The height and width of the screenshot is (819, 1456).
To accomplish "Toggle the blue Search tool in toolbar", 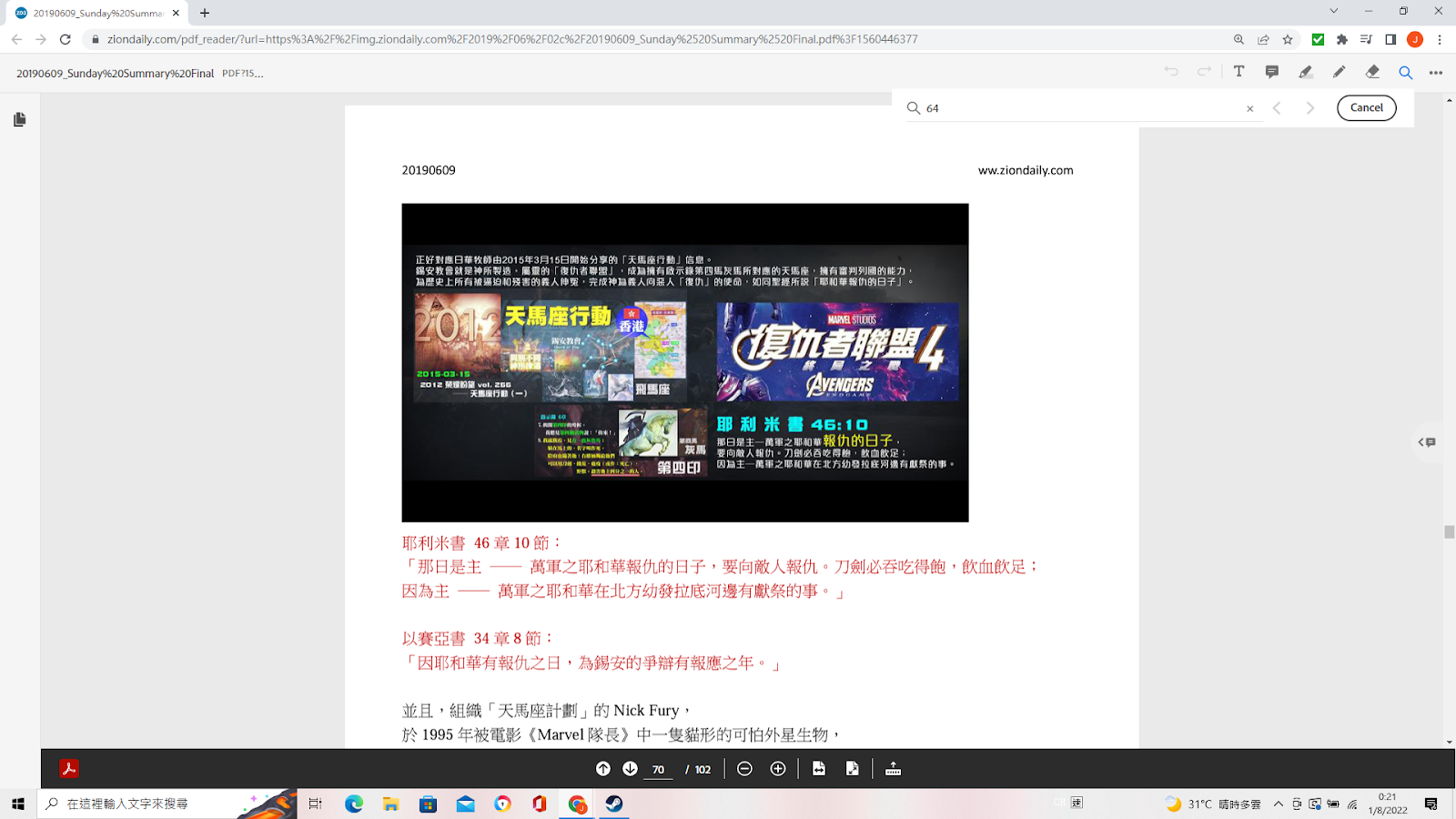I will pos(1406,72).
